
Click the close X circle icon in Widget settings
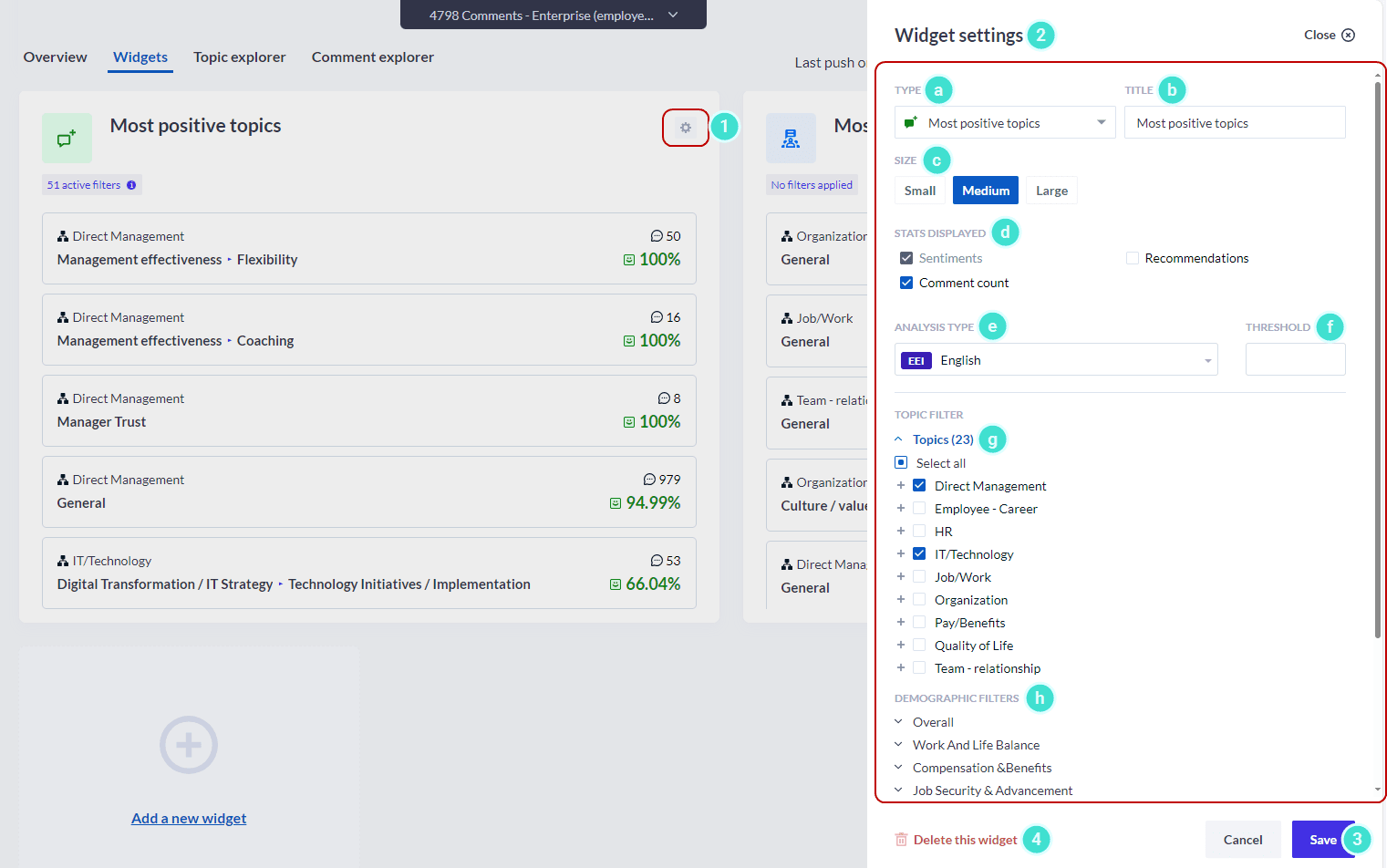click(x=1348, y=36)
